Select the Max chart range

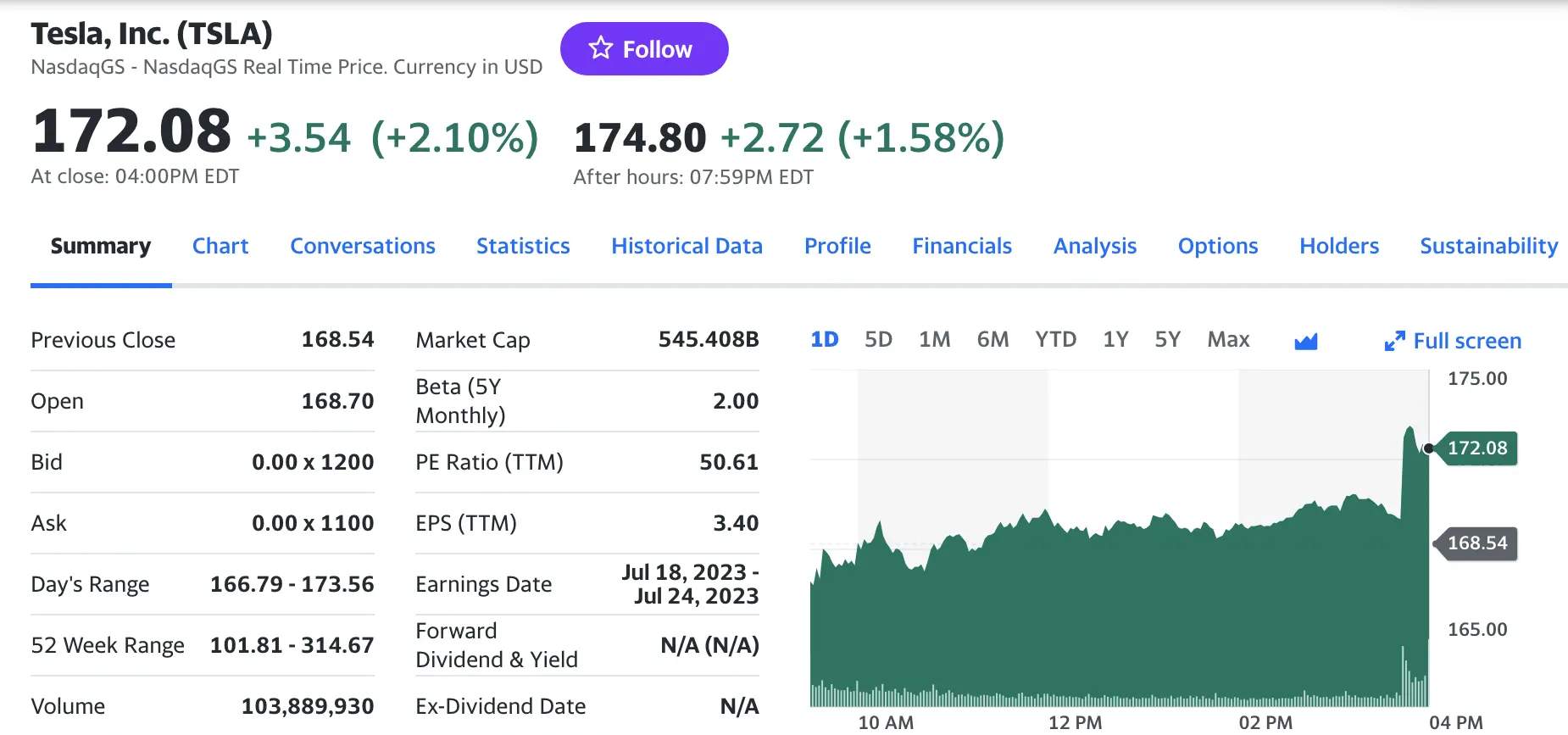pos(1229,340)
